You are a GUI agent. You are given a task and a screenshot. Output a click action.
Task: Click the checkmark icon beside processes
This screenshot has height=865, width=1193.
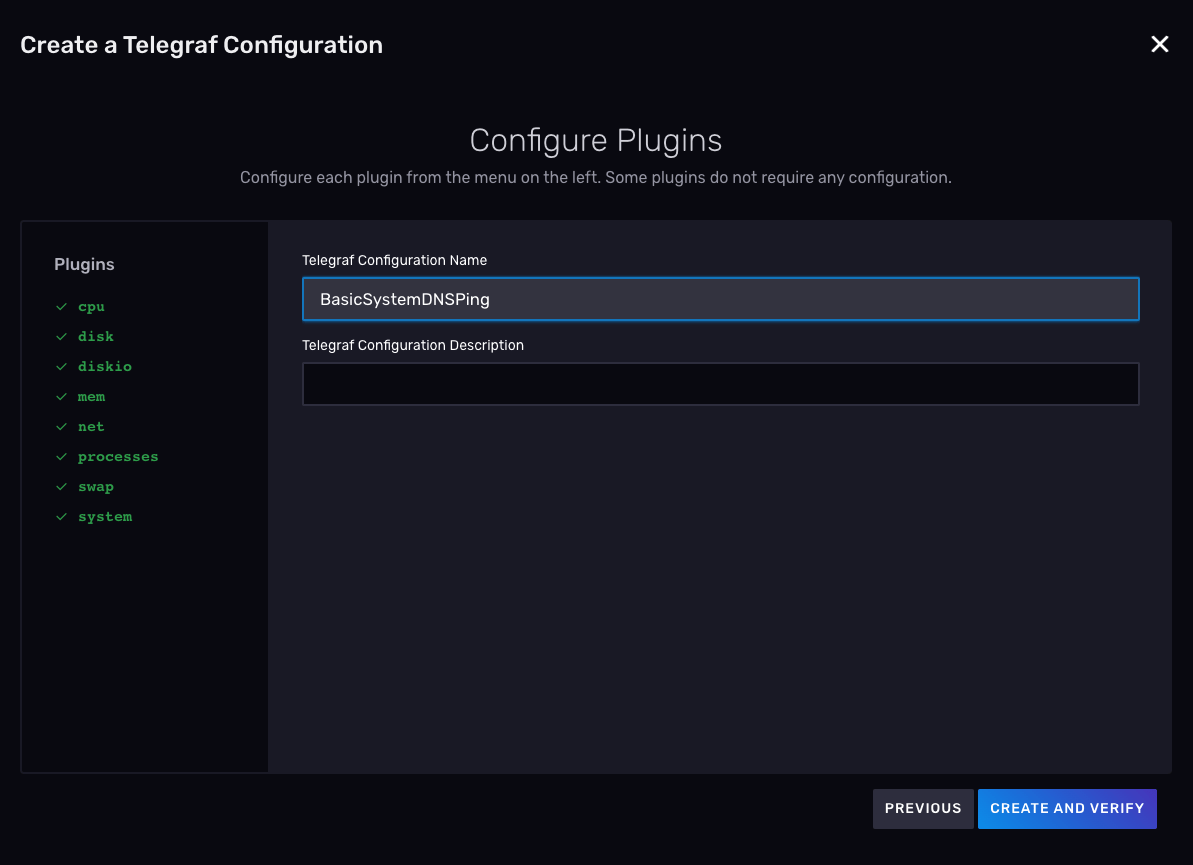[x=62, y=456]
